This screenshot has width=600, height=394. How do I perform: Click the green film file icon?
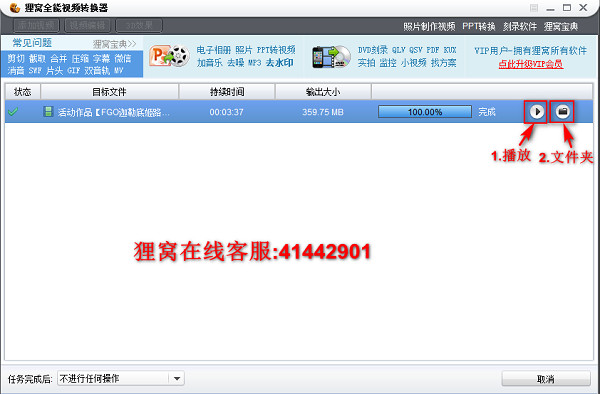click(48, 112)
